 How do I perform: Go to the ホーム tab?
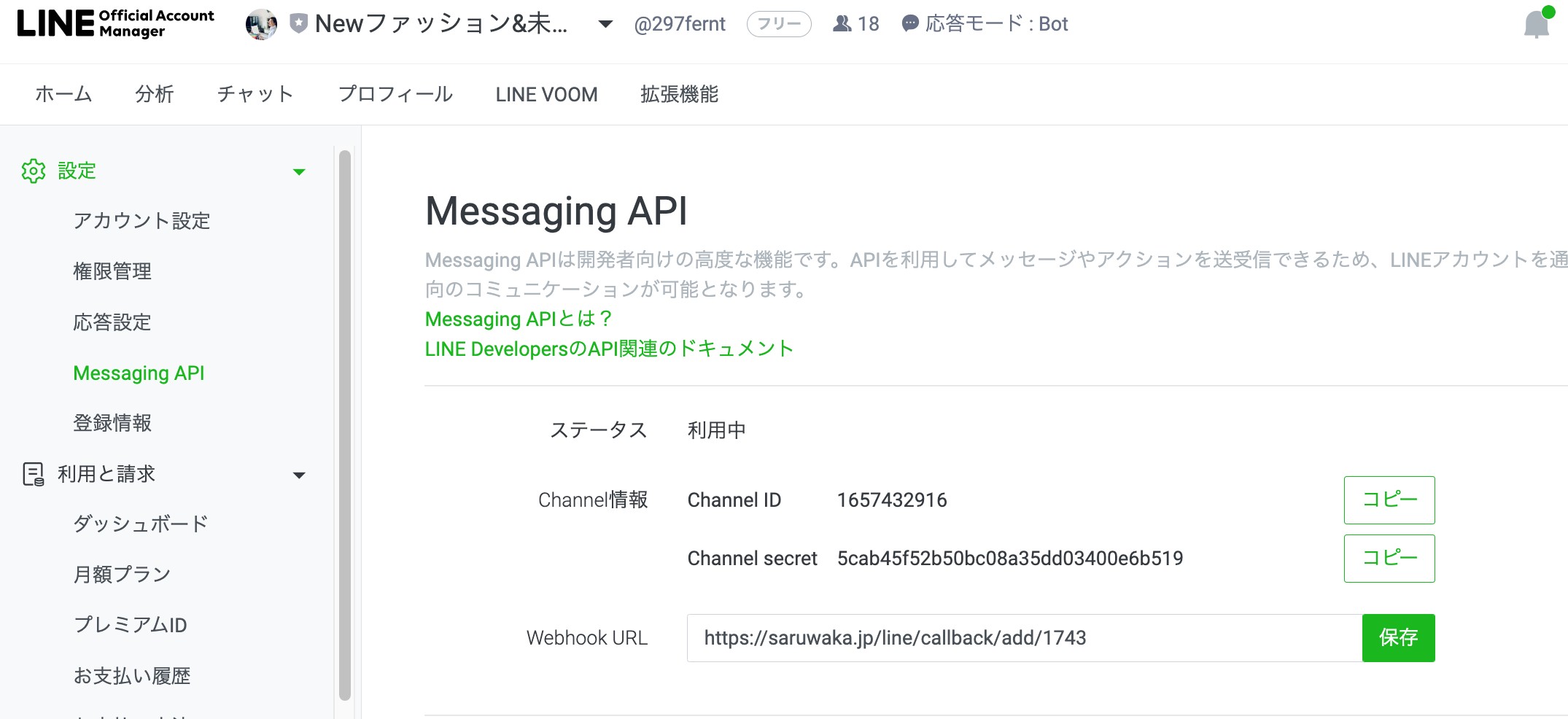63,94
